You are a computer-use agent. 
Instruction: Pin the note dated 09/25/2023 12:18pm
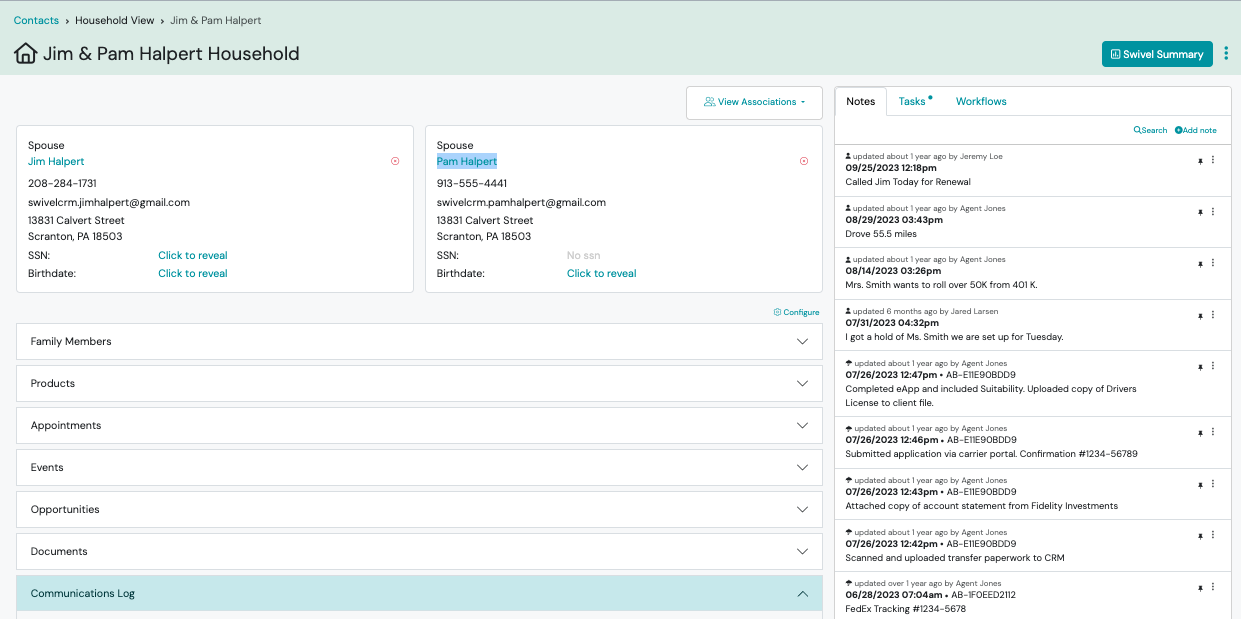(1200, 161)
